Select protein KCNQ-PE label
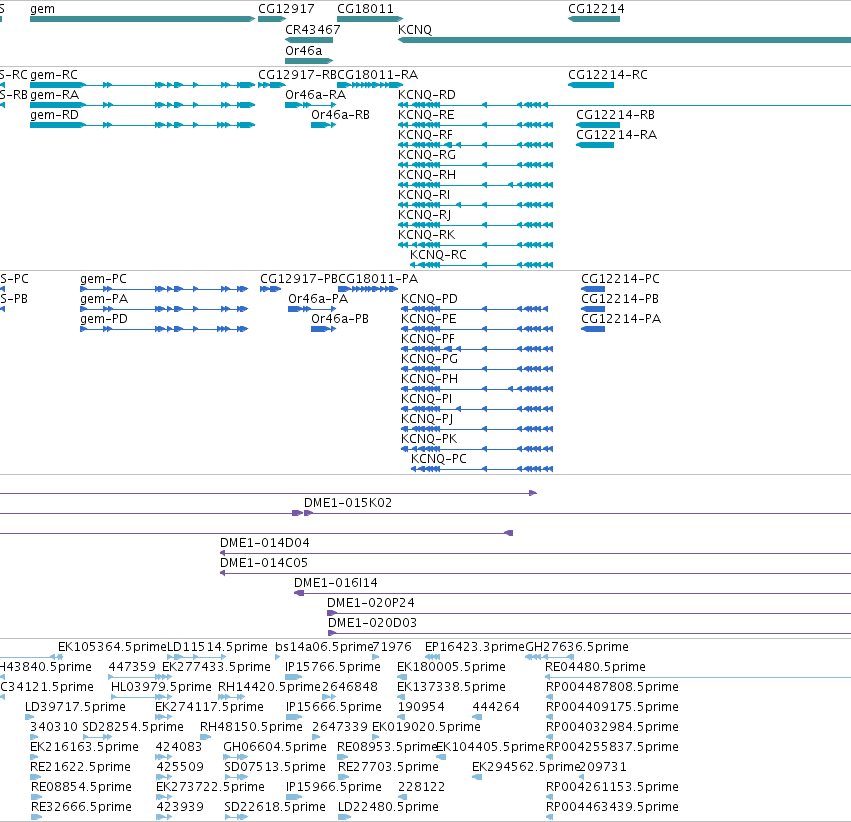Viewport: 851px width, 822px height. 429,319
